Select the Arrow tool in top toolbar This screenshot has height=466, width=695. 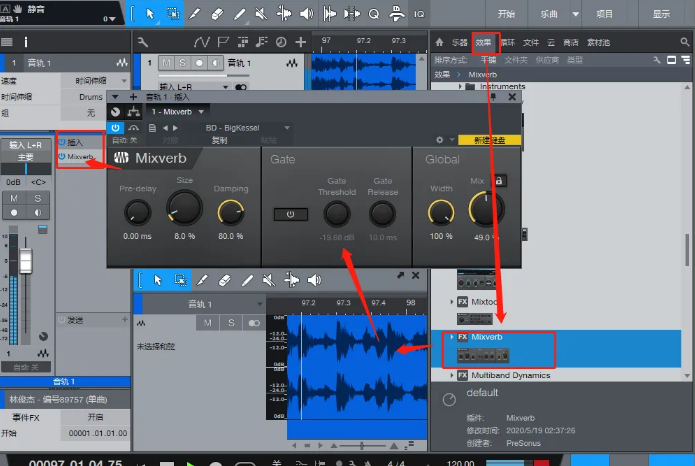click(x=150, y=14)
